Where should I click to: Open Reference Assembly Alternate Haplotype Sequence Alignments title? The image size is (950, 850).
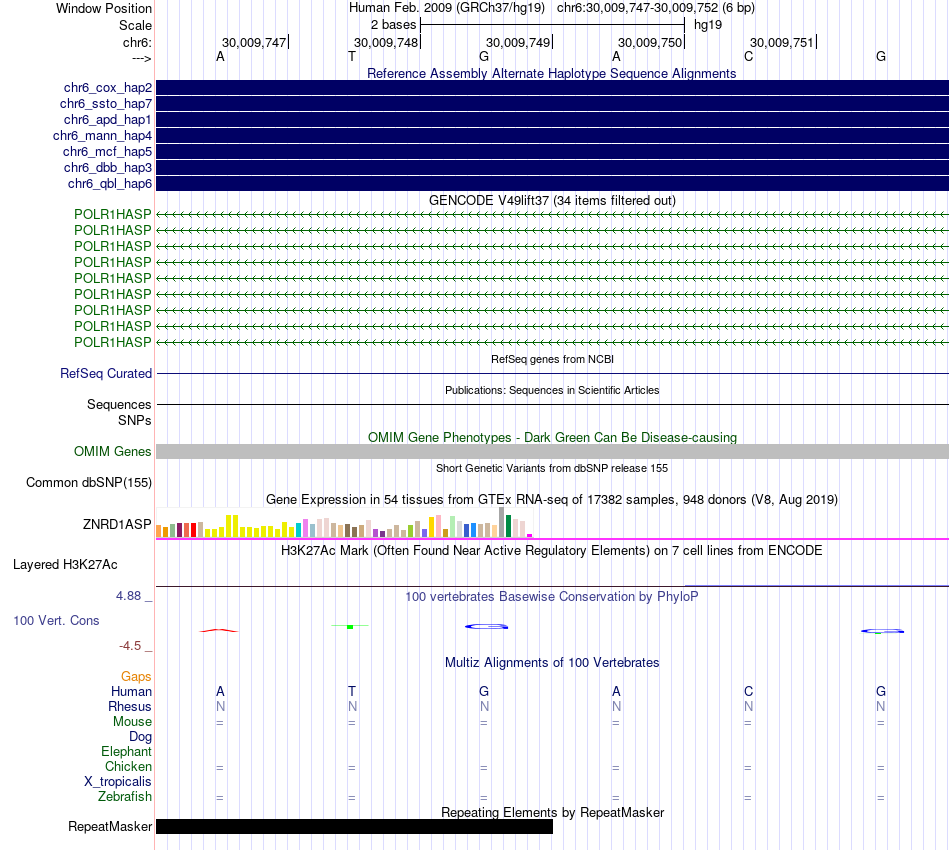click(552, 73)
